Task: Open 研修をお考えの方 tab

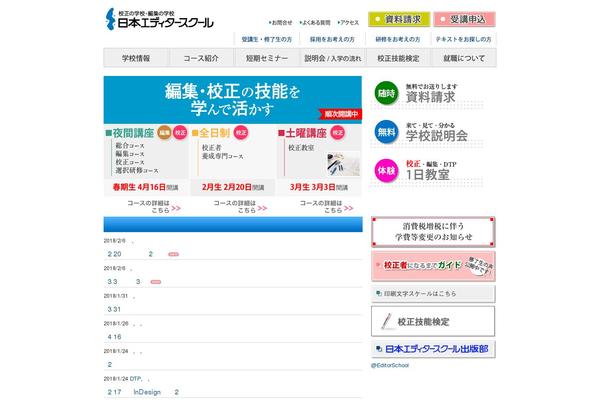Action: (x=398, y=39)
